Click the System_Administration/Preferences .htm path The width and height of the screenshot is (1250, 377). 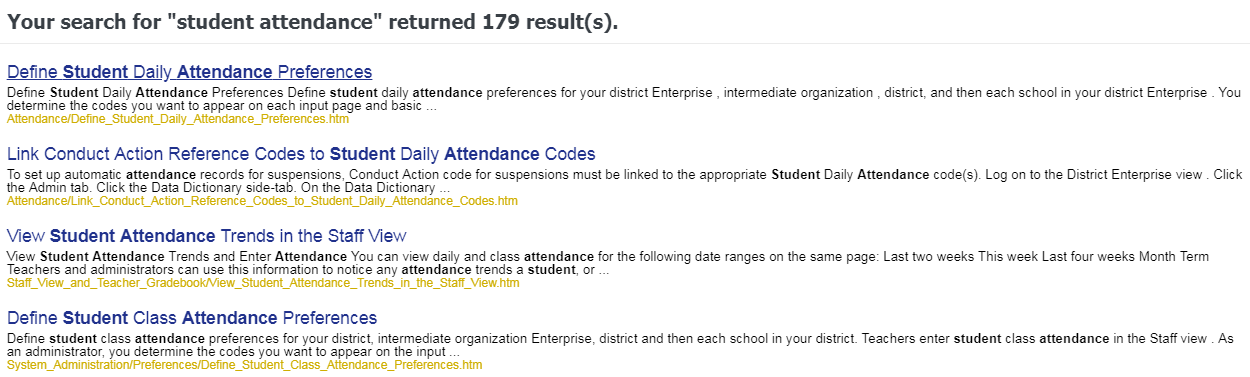(x=244, y=365)
